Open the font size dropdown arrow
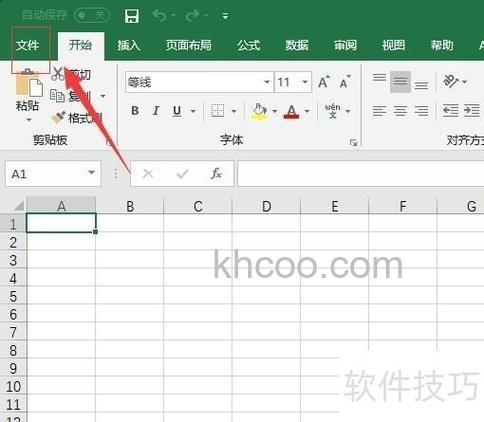The image size is (484, 422). tap(305, 82)
